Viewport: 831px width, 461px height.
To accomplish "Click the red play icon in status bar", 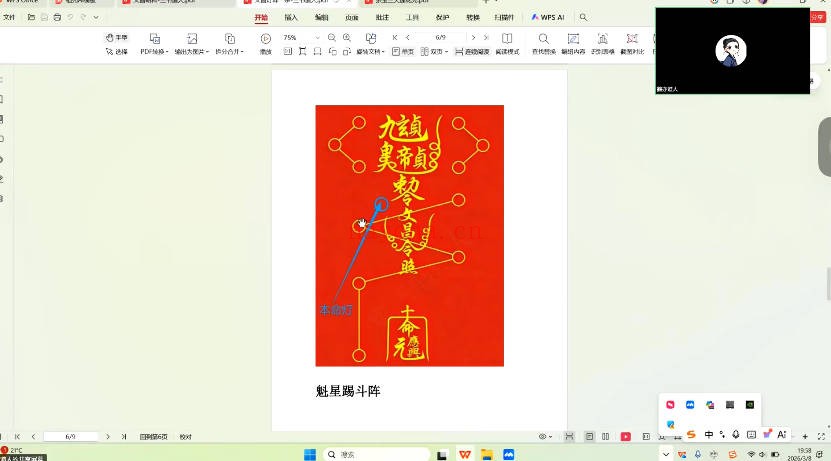I will pyautogui.click(x=626, y=437).
